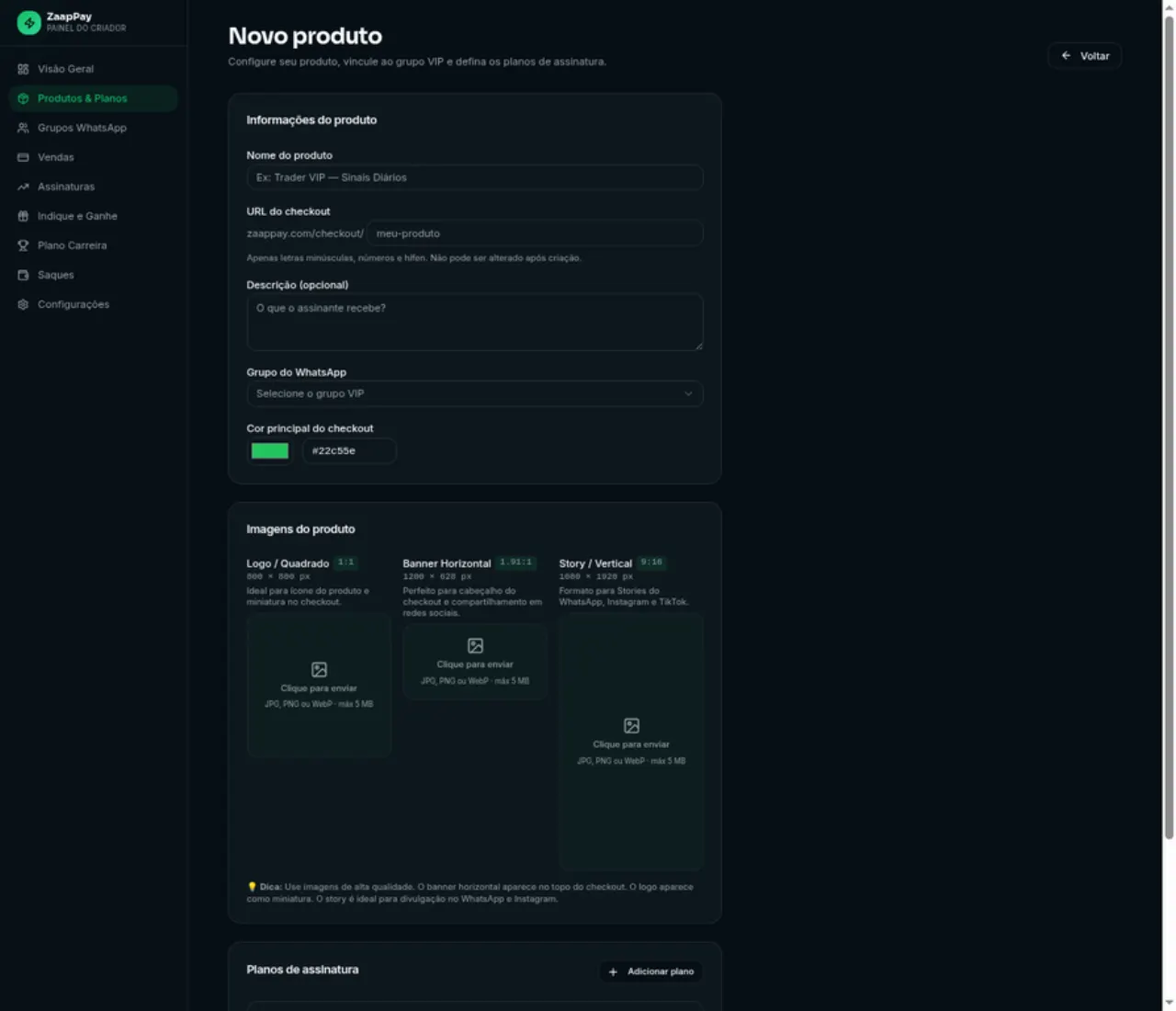Open Configurações page
Viewport: 1176px width, 1011px height.
(x=93, y=304)
